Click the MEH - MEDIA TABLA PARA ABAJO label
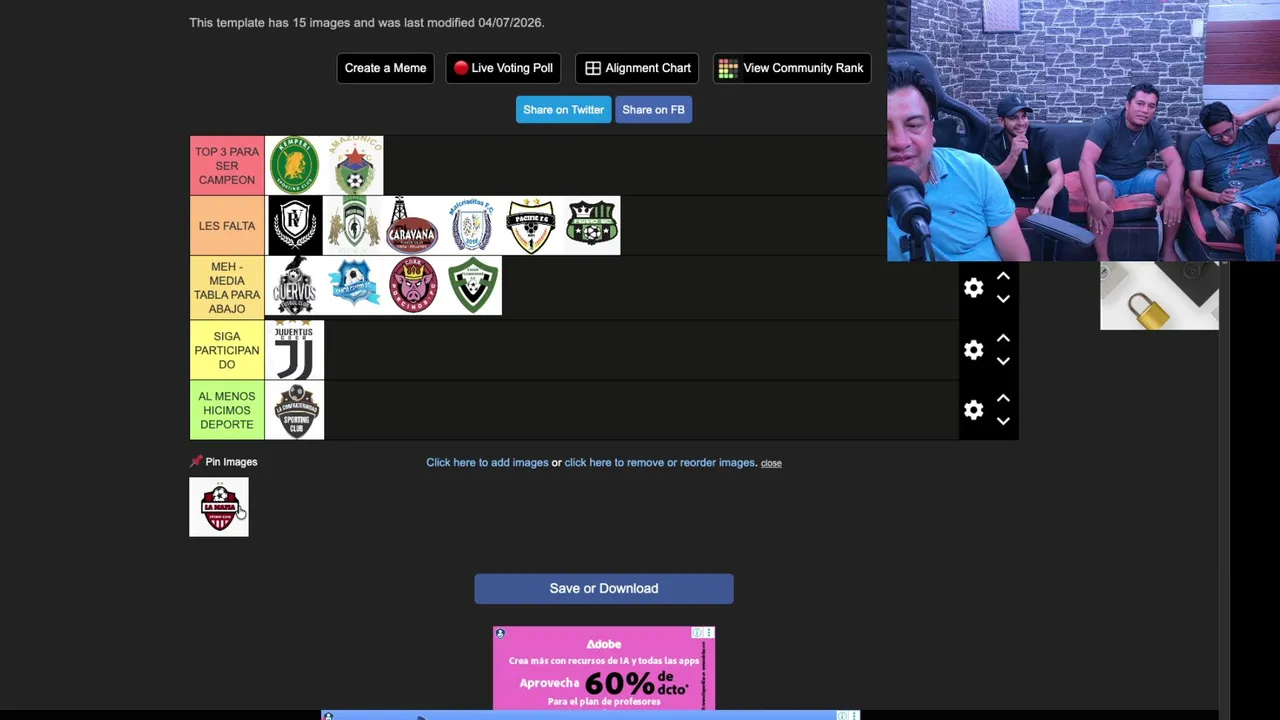The image size is (1280, 720). [x=227, y=288]
